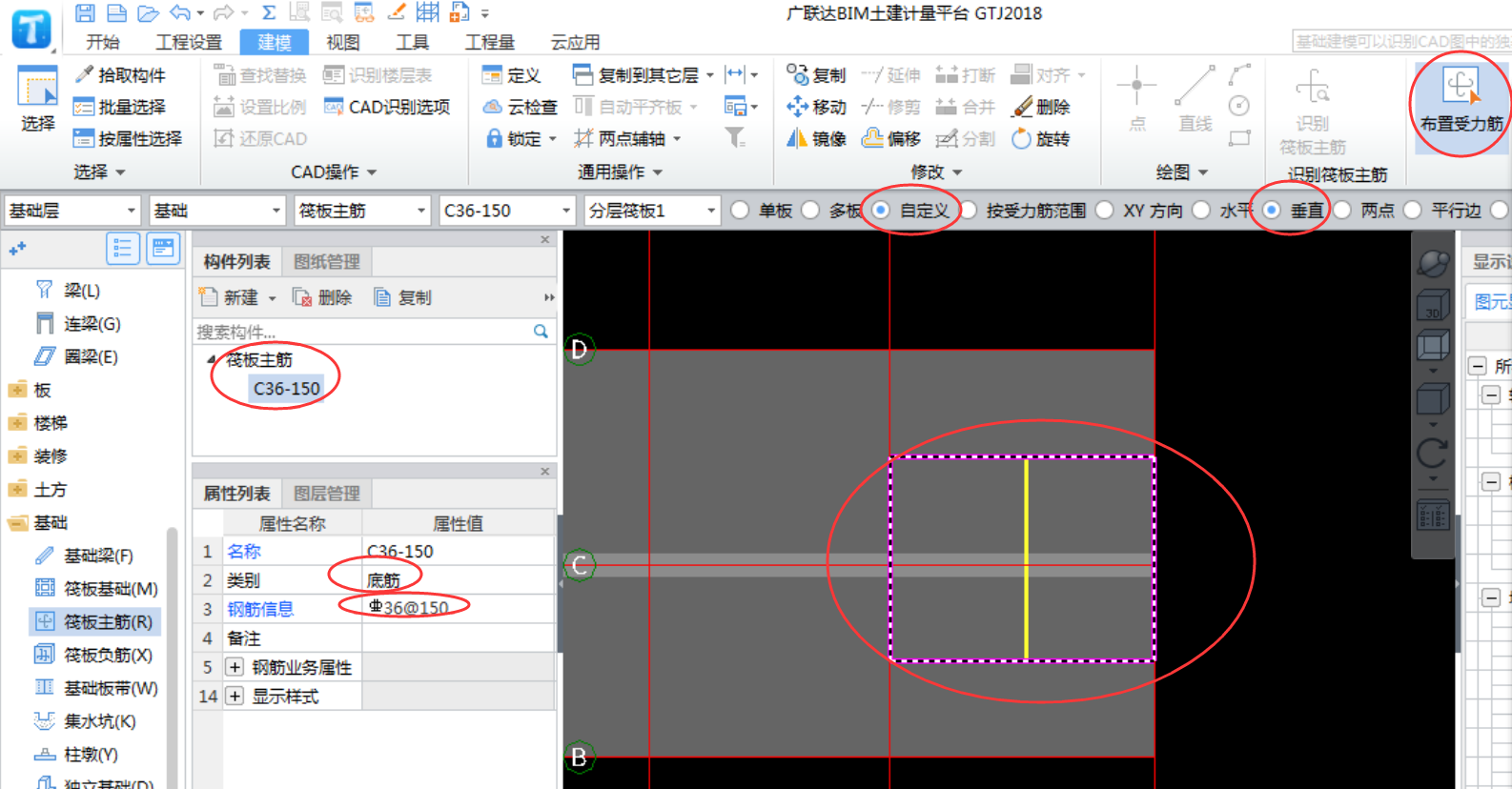The width and height of the screenshot is (1512, 789).
Task: Open the 新建 dropdown arrow
Action: pyautogui.click(x=272, y=298)
